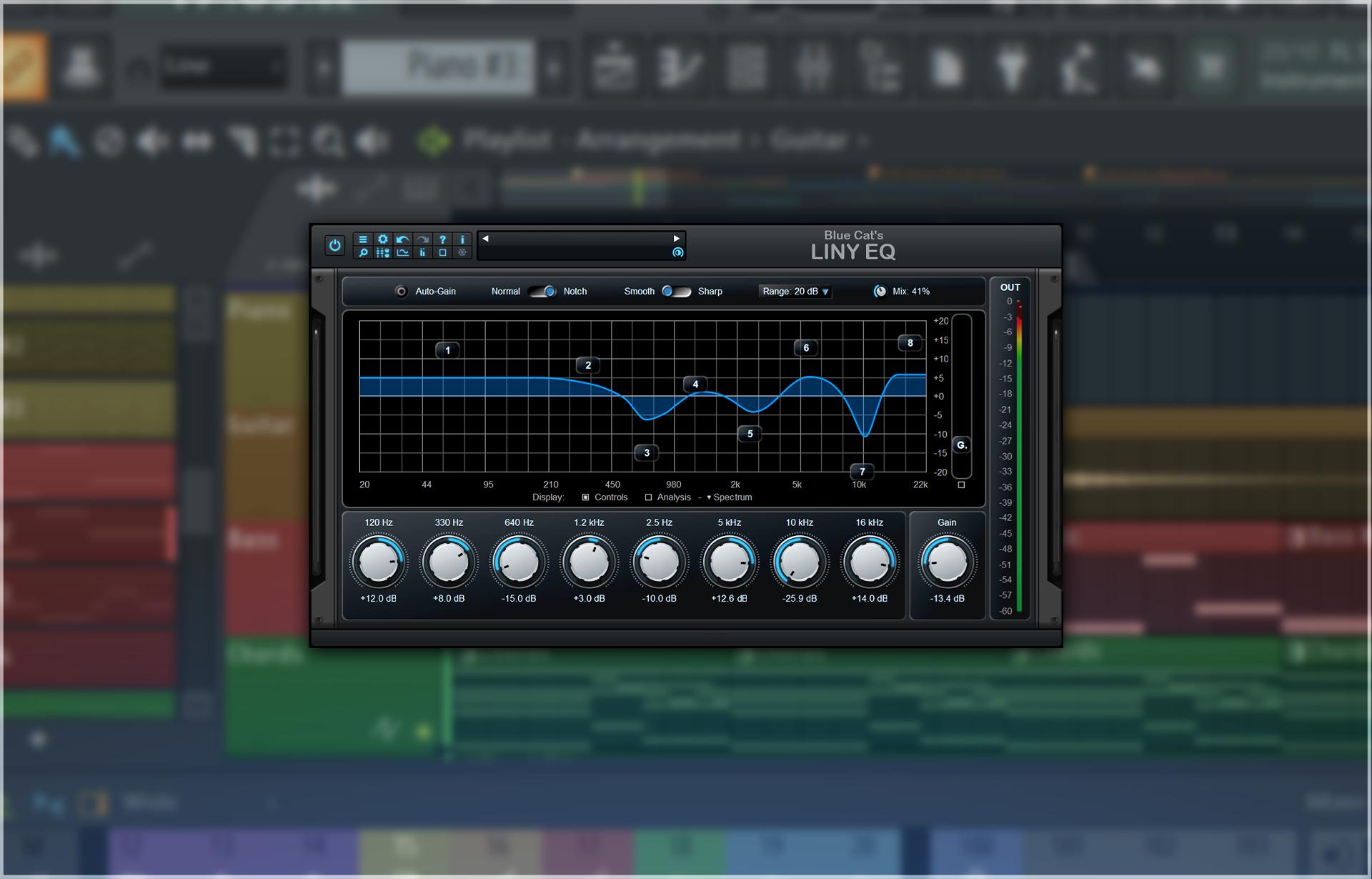This screenshot has height=879, width=1372.
Task: Click the snowflake-shaped icon in toolbar
Action: (462, 252)
